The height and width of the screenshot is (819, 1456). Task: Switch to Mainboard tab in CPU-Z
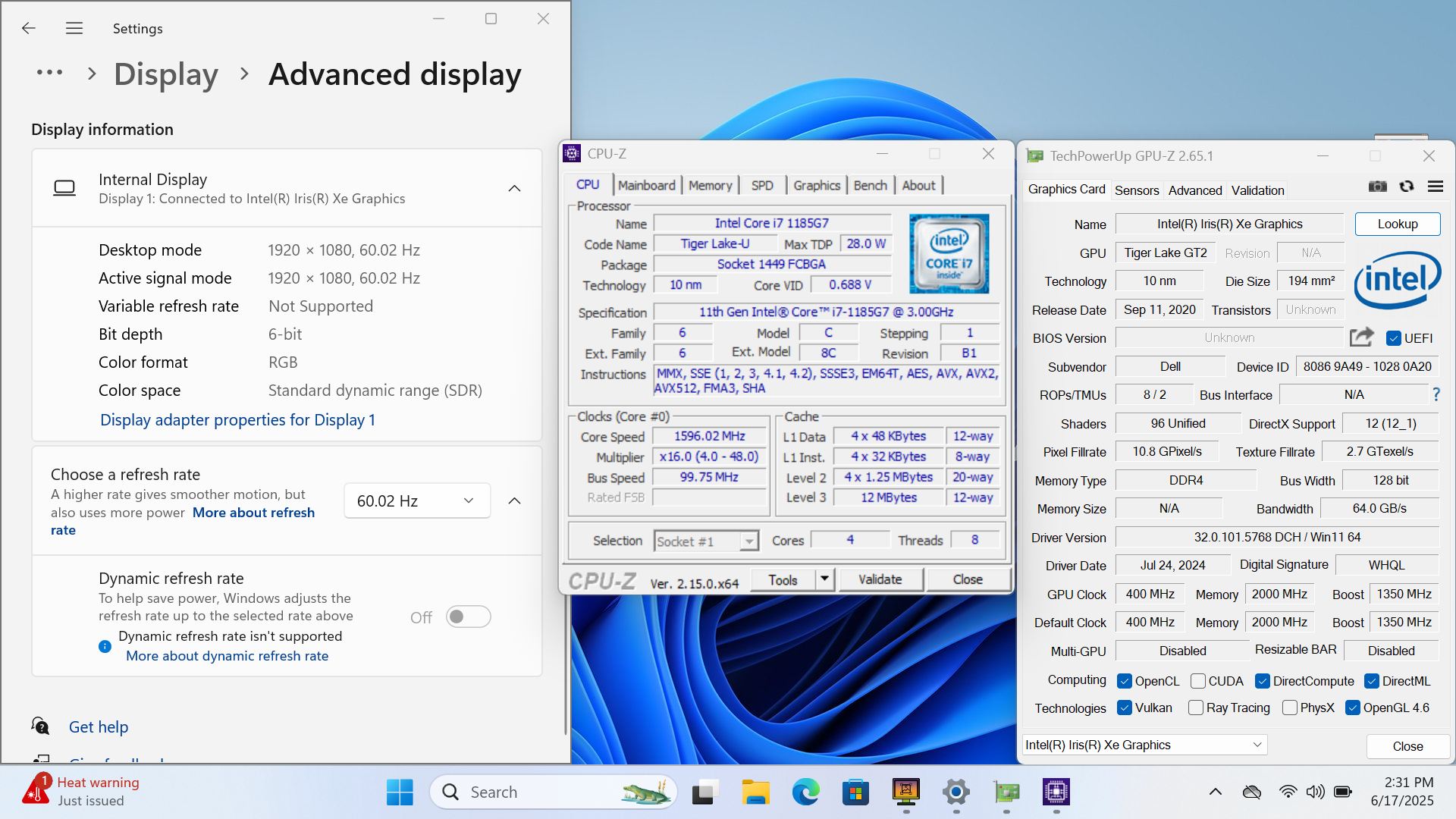[x=646, y=185]
